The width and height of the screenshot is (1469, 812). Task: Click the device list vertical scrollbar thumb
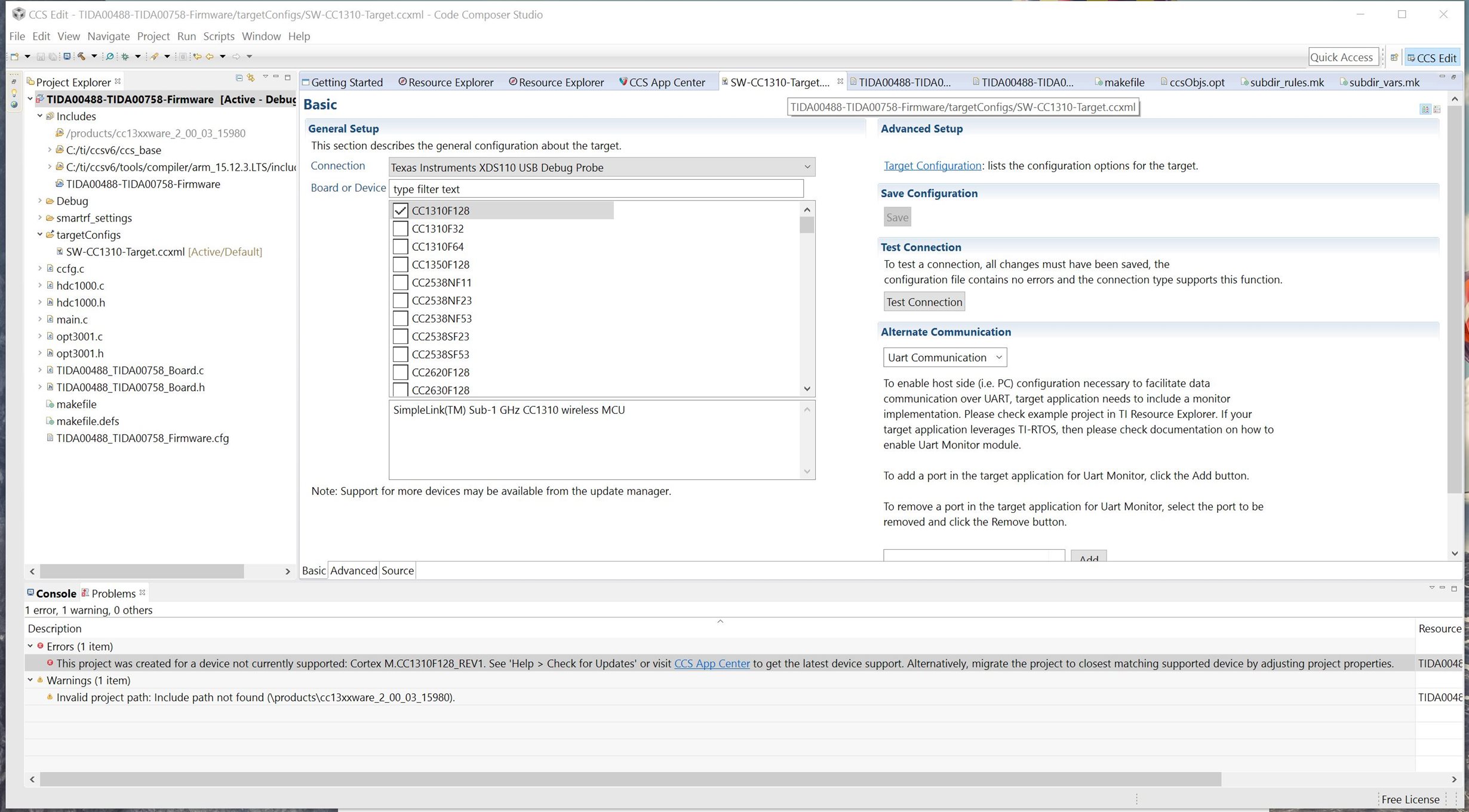pos(807,225)
